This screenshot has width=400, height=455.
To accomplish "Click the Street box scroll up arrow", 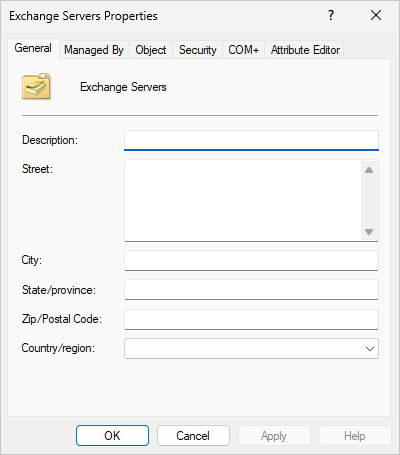I will pos(369,170).
